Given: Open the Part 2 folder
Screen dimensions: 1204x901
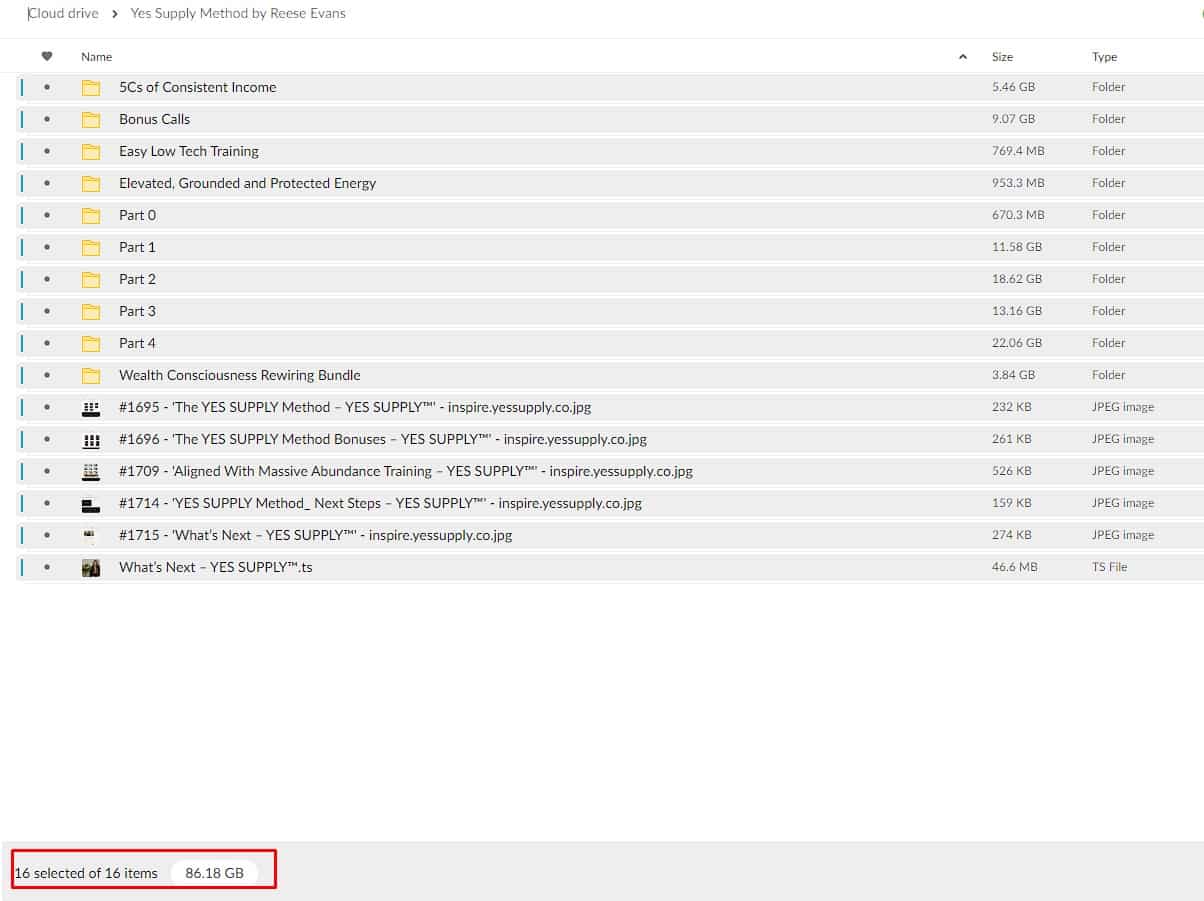Looking at the screenshot, I should 137,280.
